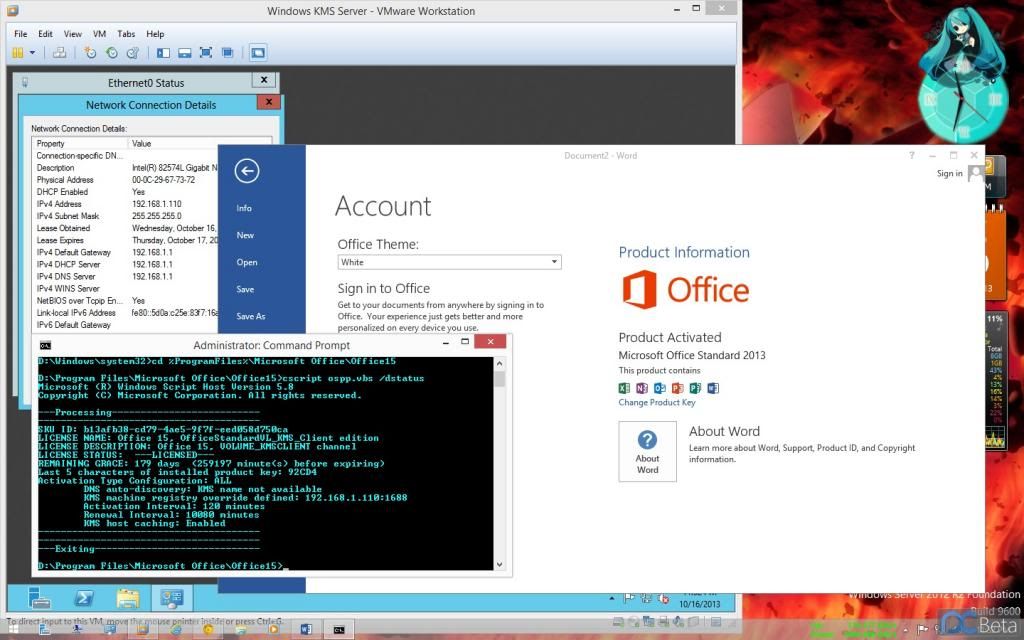
Task: Select the DHCP Enabled row in connection details
Action: click(x=127, y=192)
